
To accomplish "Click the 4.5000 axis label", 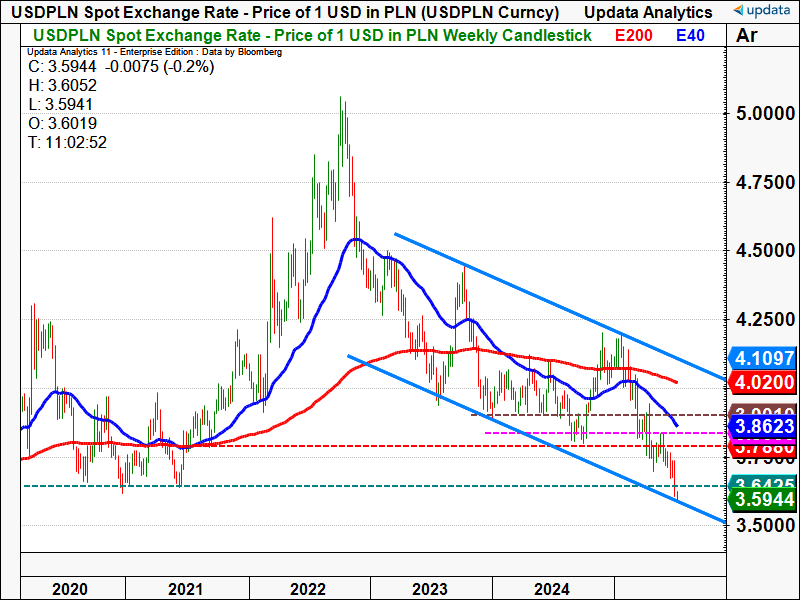I will (765, 251).
